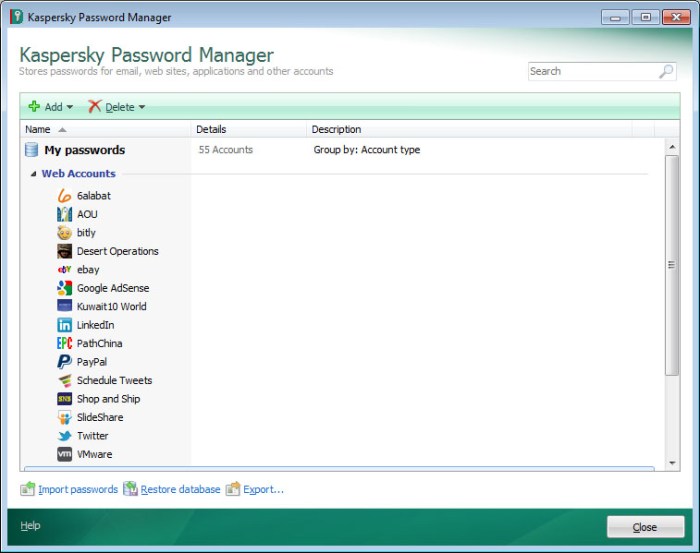Open the Delete dropdown arrow
The width and height of the screenshot is (700, 553).
coord(141,107)
